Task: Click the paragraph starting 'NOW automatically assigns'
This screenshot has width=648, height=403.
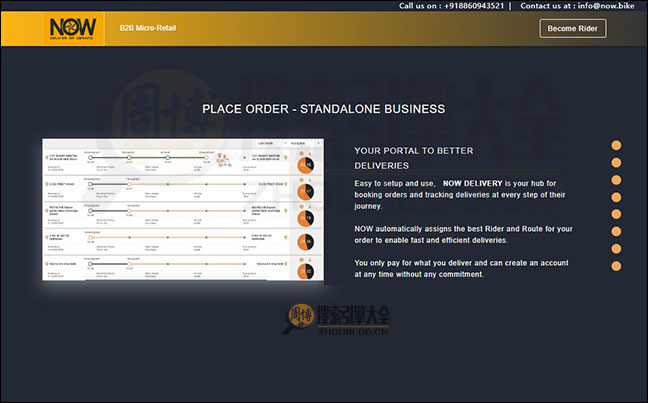Action: [x=463, y=234]
